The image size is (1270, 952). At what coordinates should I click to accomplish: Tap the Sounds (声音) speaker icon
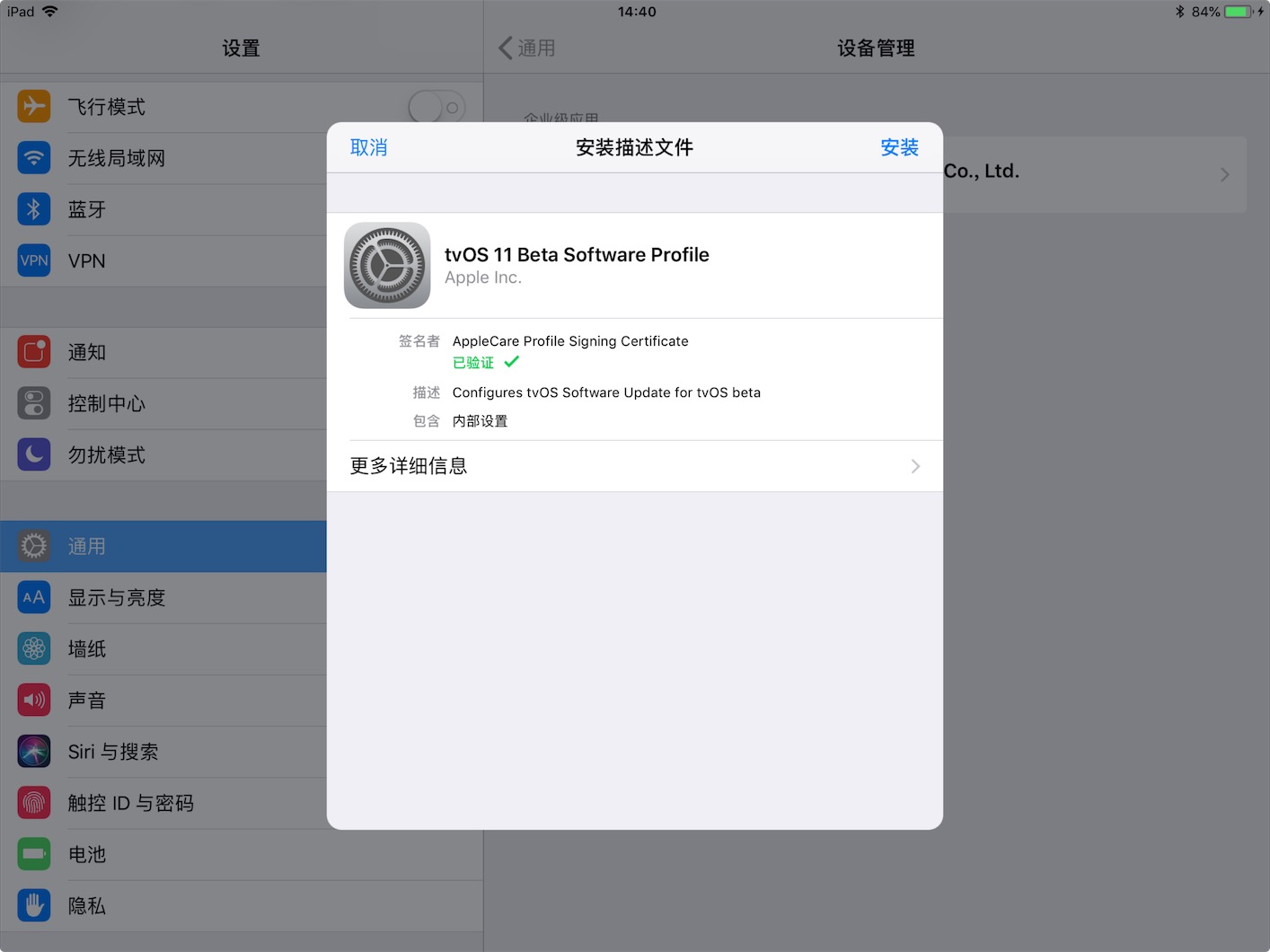click(34, 700)
